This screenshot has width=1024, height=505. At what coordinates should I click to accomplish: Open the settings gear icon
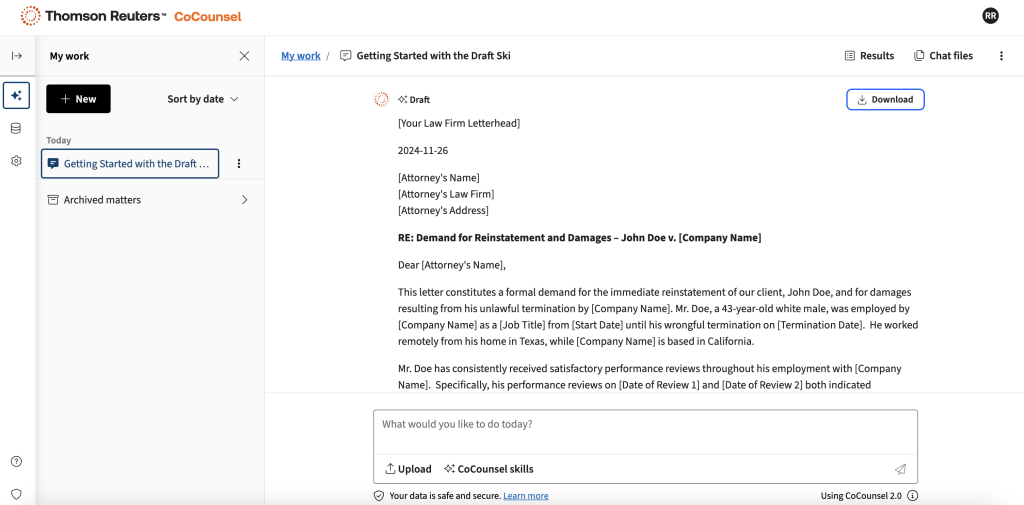click(16, 161)
